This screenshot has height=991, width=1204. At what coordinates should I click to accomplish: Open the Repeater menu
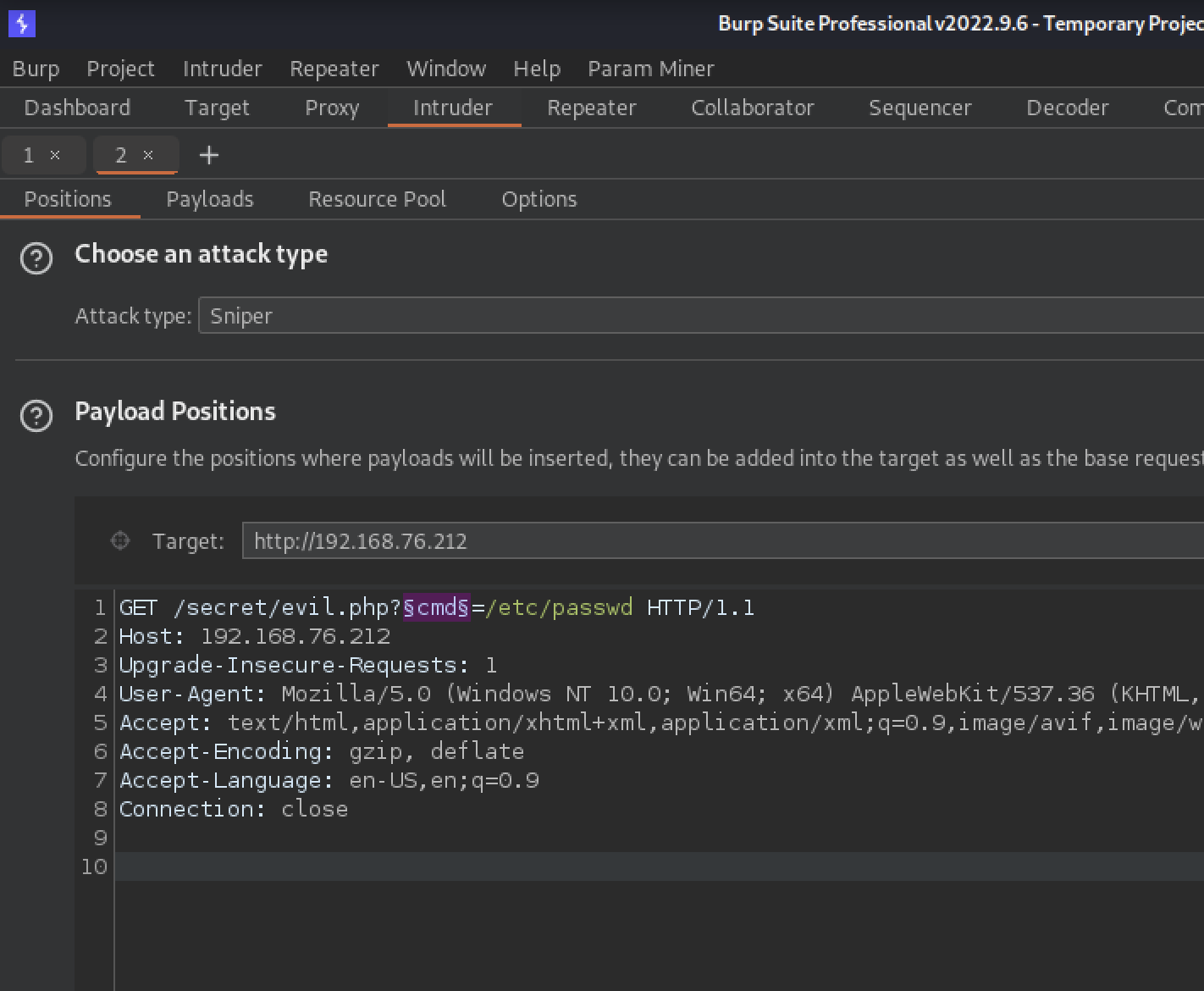tap(334, 69)
